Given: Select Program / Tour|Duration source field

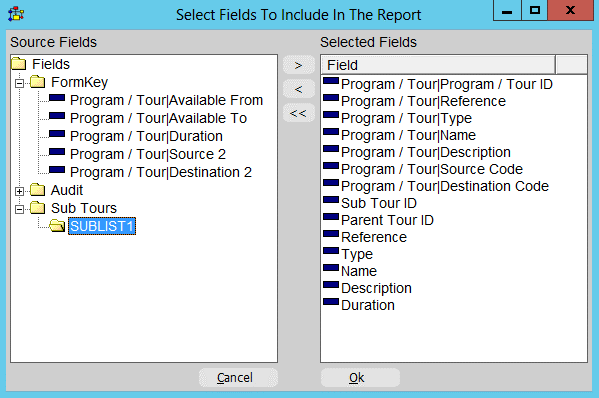Looking at the screenshot, I should (x=146, y=136).
